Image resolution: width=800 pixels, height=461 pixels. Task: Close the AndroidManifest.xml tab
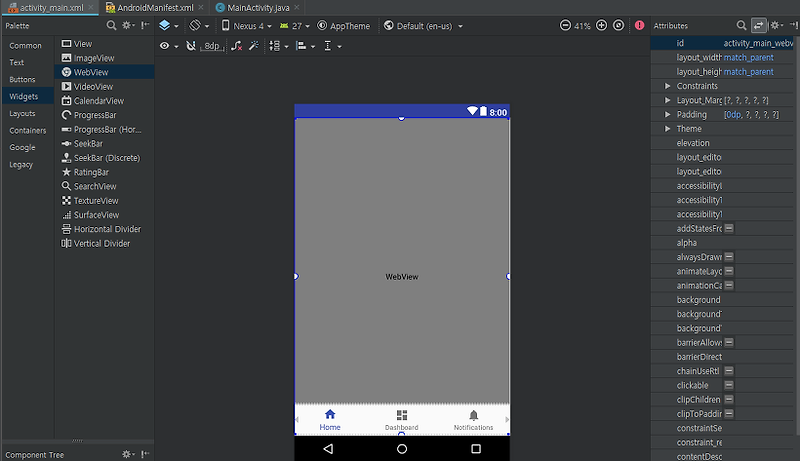(x=201, y=8)
